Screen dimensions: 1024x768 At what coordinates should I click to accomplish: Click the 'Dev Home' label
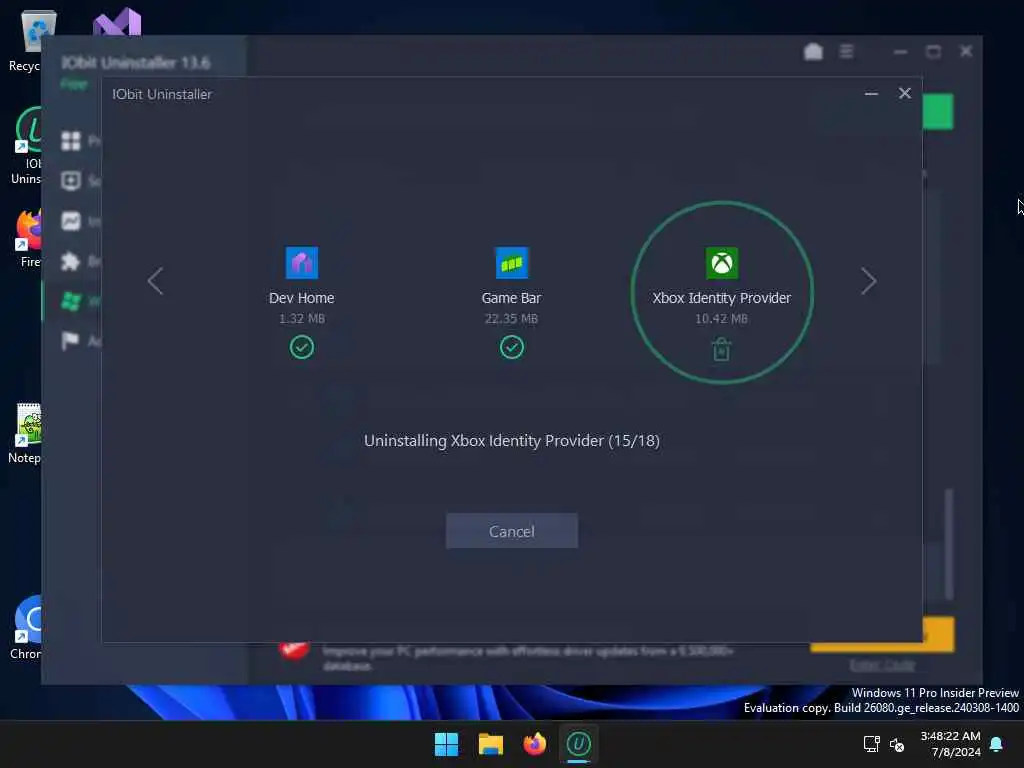[x=302, y=298]
